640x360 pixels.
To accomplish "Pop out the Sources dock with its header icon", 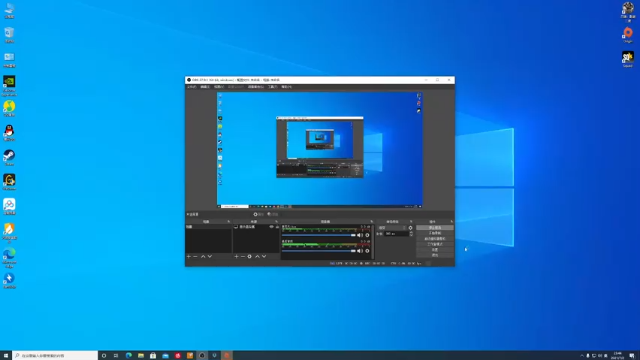I will click(x=276, y=222).
